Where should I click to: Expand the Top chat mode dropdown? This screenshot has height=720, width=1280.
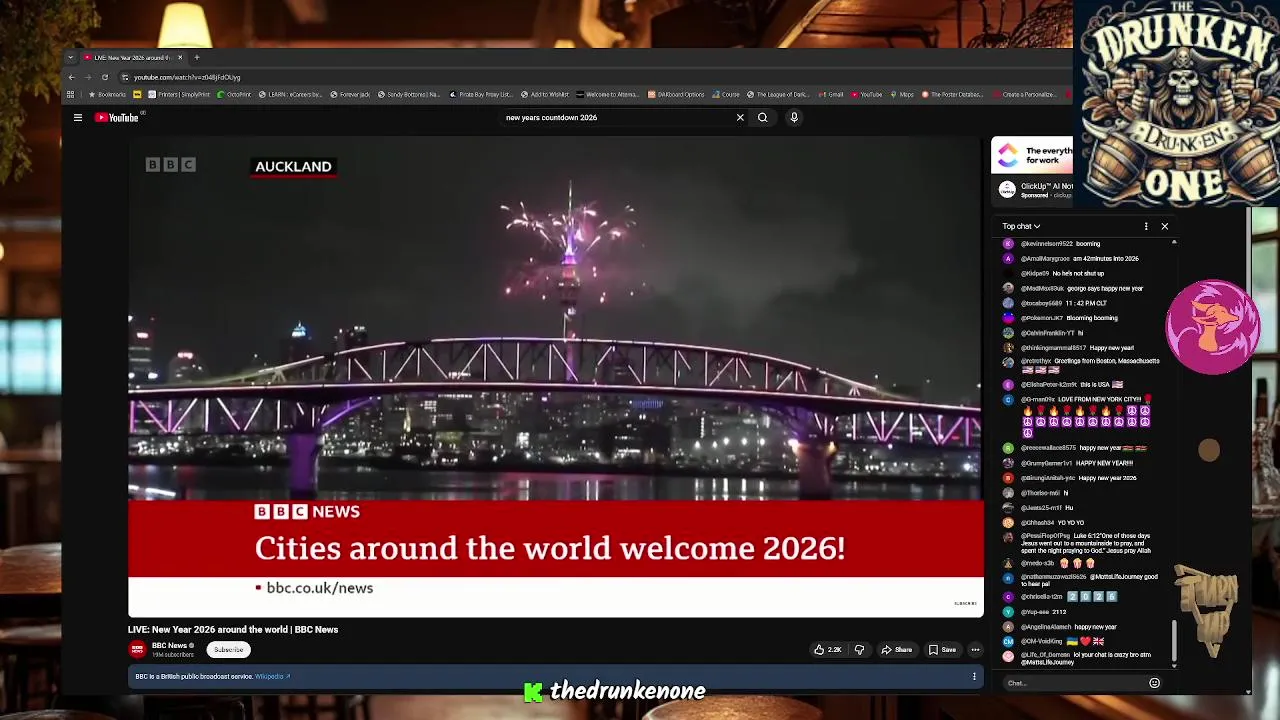click(1021, 227)
